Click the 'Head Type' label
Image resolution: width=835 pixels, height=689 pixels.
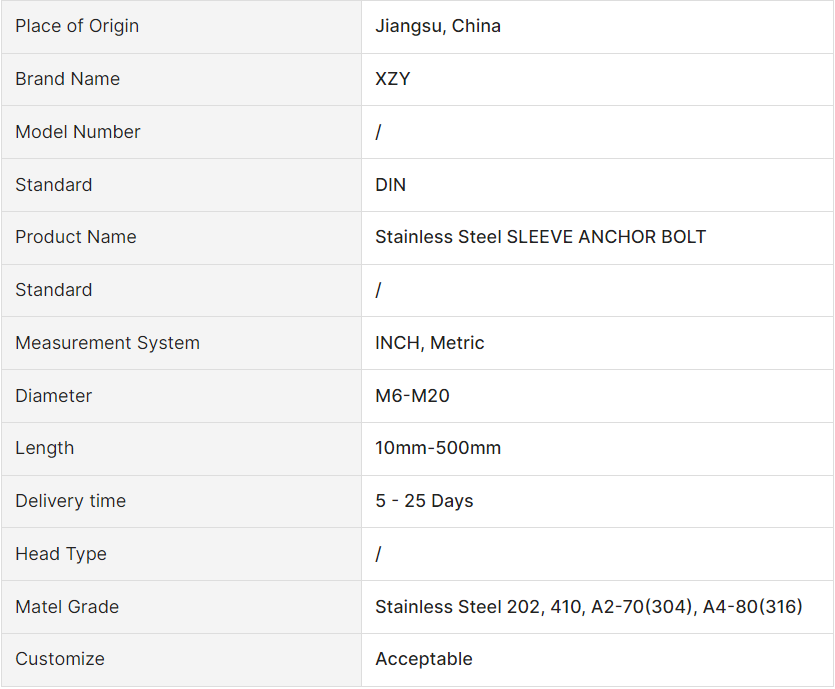click(61, 554)
